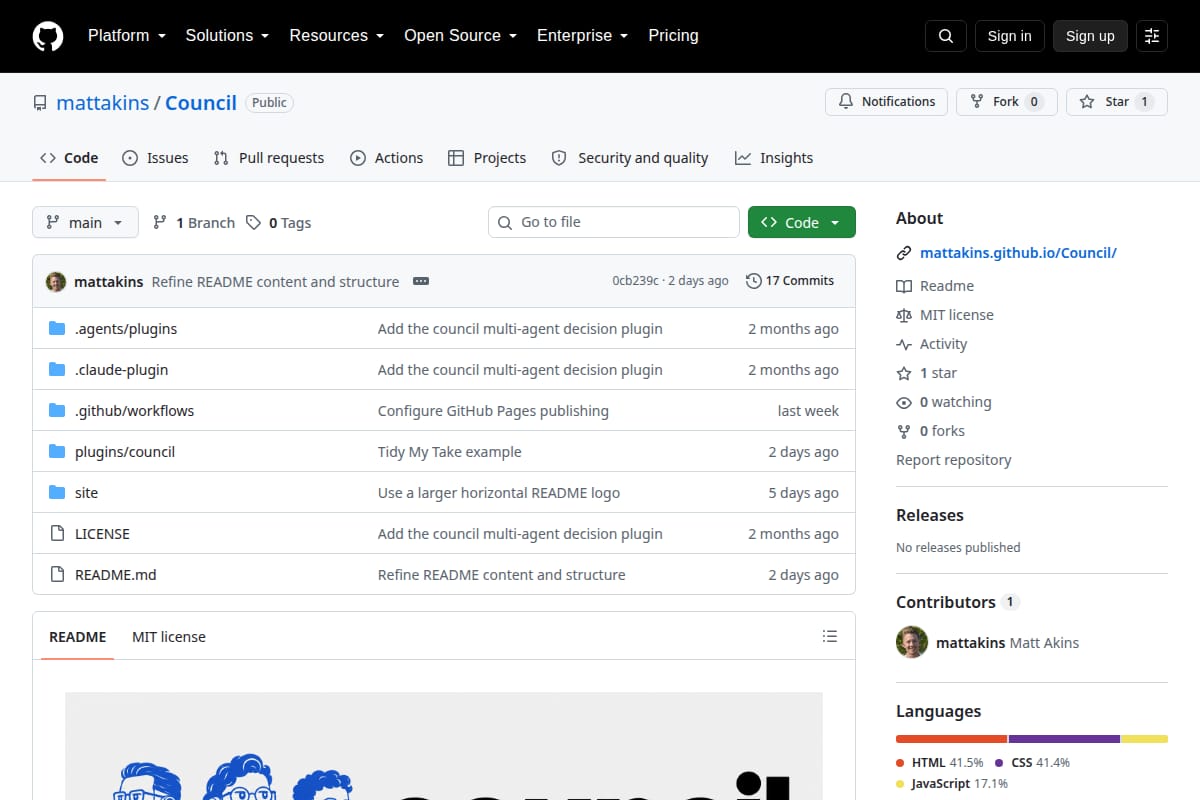Open commit hash 0cb239c

(636, 281)
